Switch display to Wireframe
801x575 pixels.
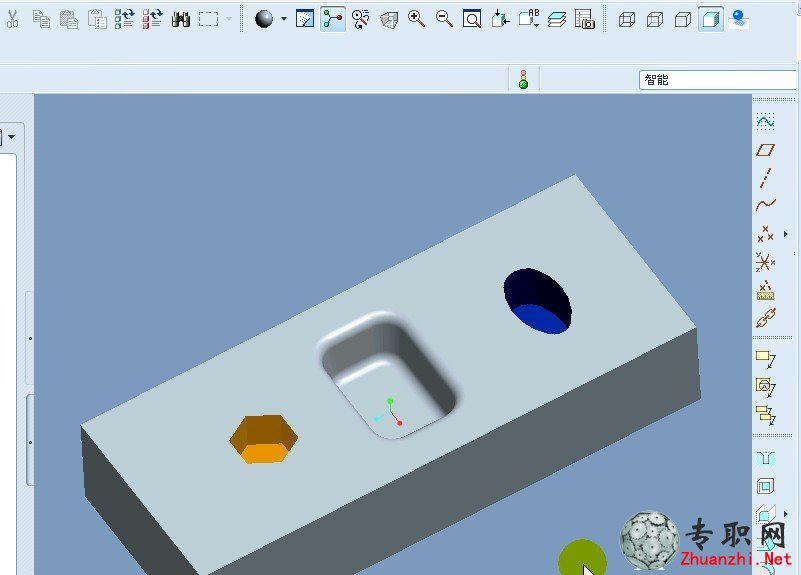pos(627,19)
